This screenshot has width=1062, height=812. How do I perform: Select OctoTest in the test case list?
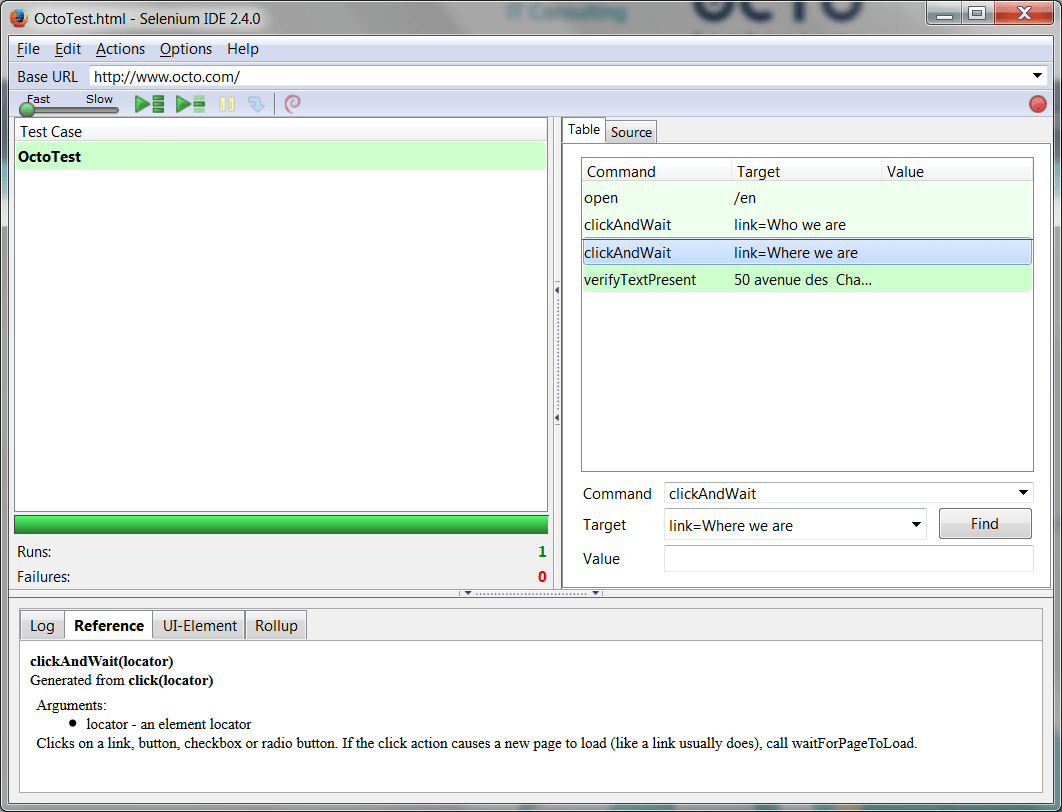(50, 157)
